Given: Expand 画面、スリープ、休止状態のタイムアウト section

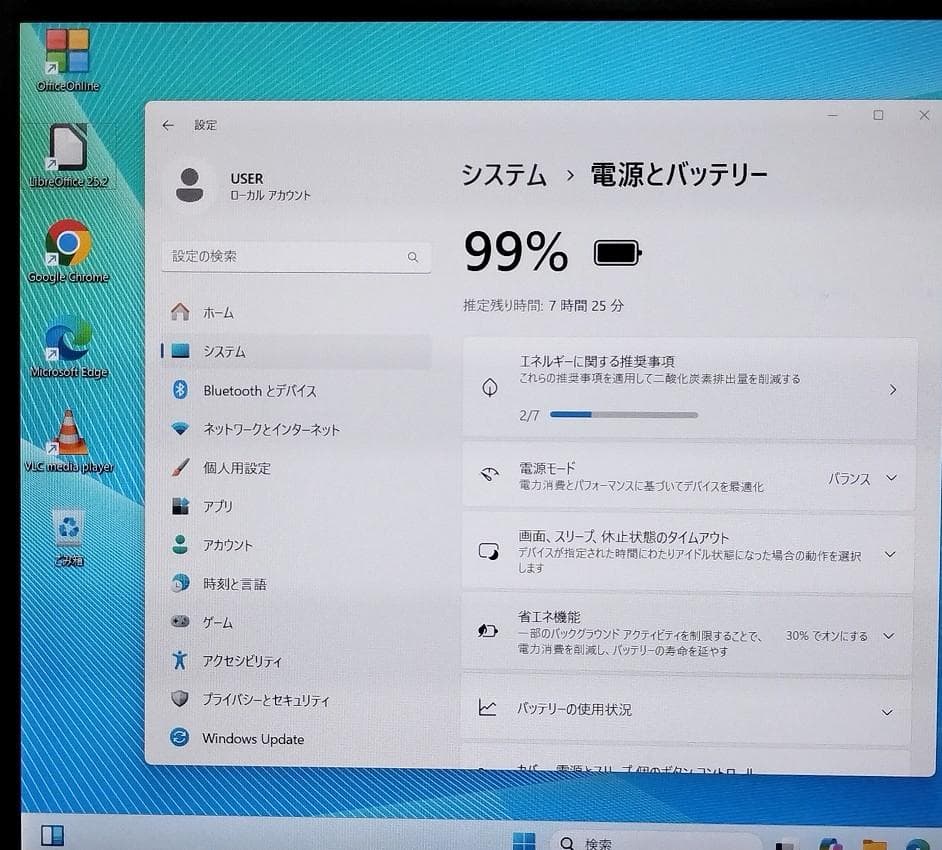Looking at the screenshot, I should (886, 554).
